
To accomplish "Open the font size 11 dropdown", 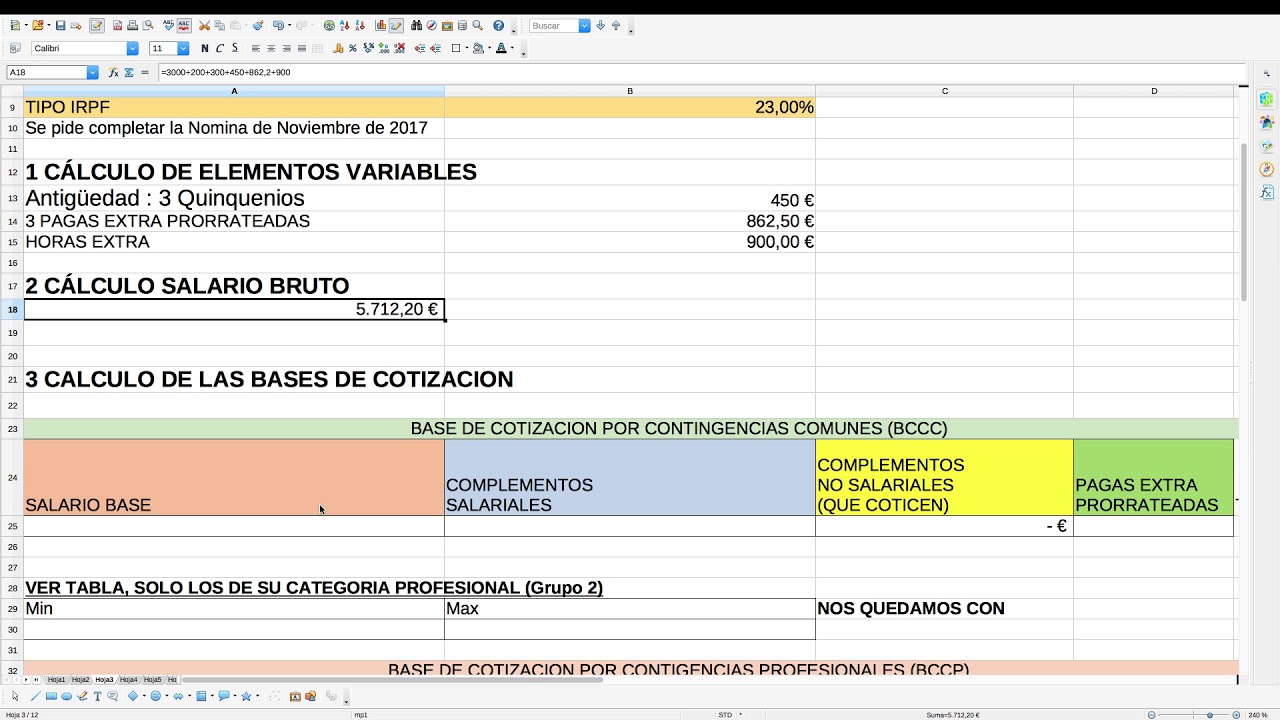I will point(183,48).
